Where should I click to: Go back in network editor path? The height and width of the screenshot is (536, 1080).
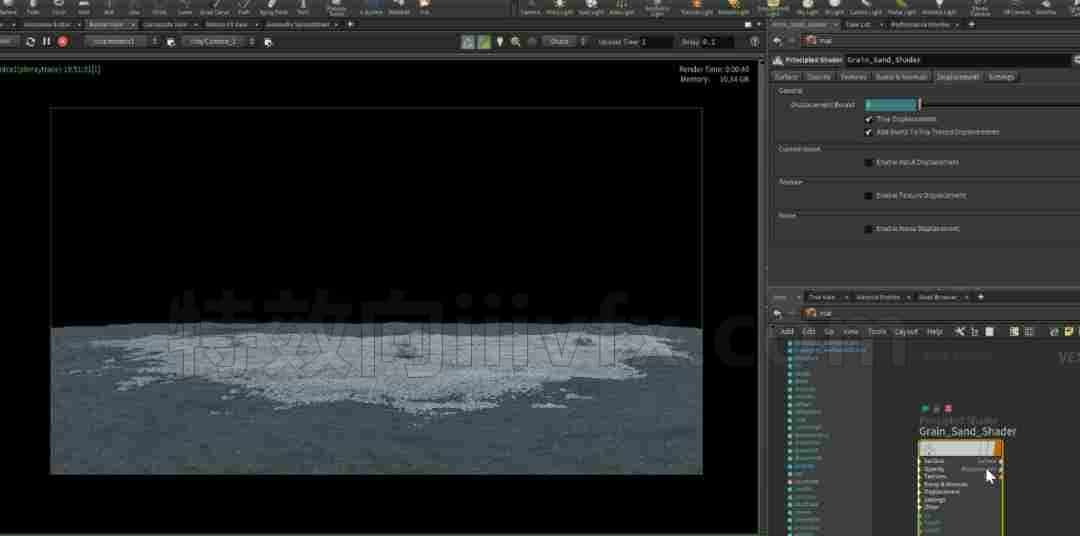click(x=777, y=313)
